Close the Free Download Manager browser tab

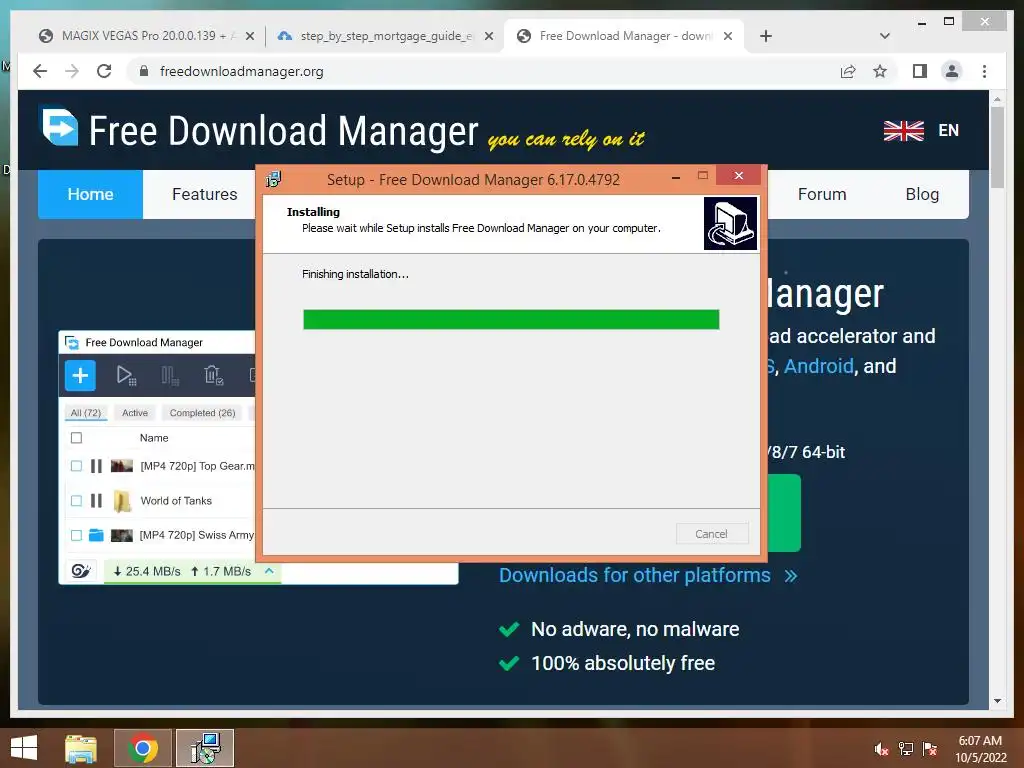[x=728, y=36]
